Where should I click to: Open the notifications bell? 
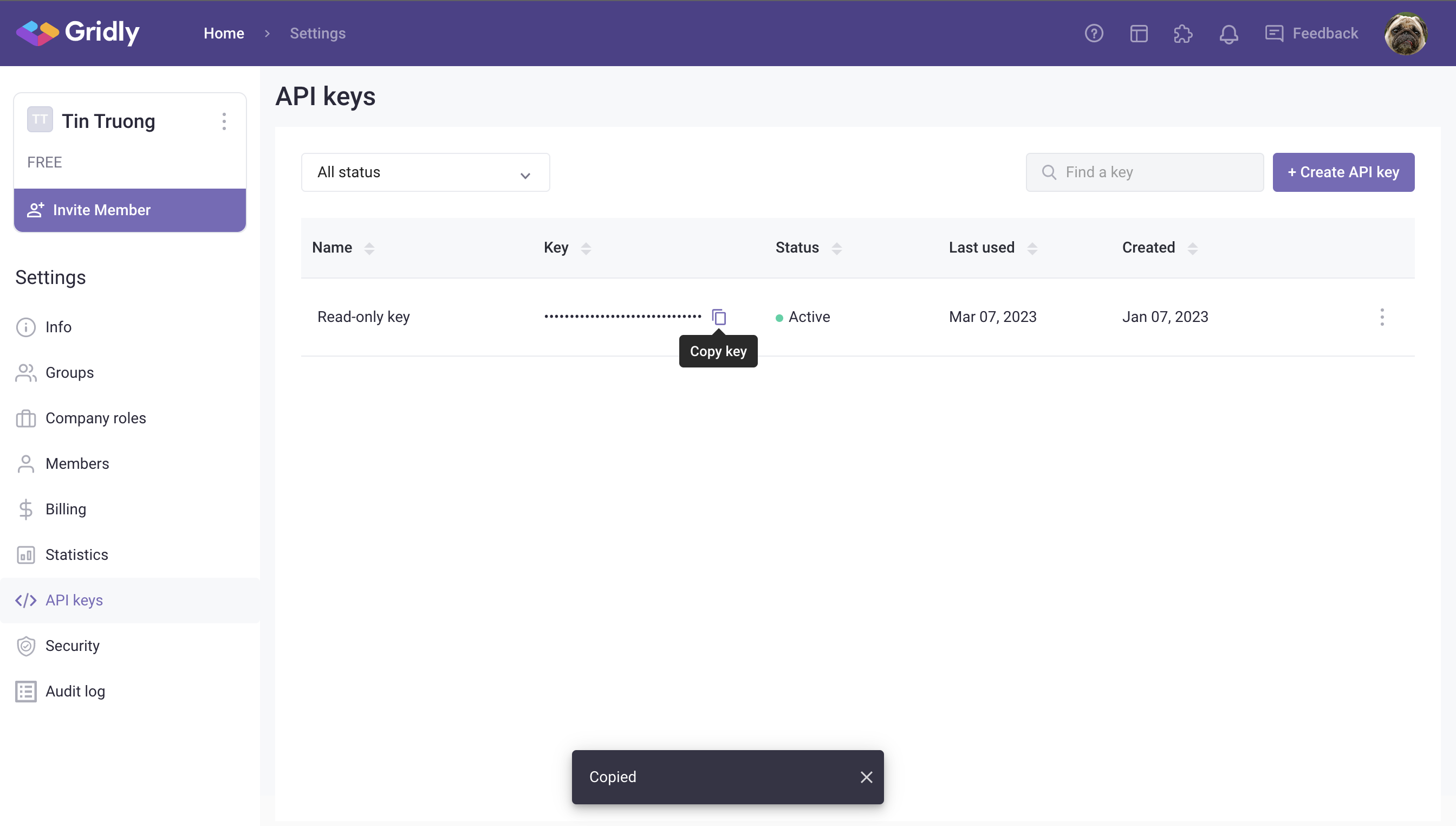tap(1228, 34)
